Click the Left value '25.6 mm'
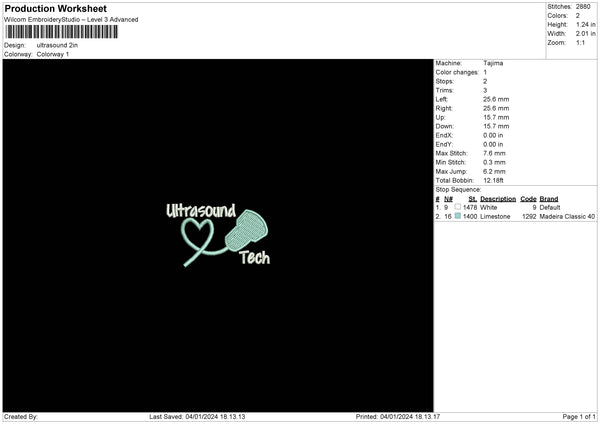 [496, 99]
